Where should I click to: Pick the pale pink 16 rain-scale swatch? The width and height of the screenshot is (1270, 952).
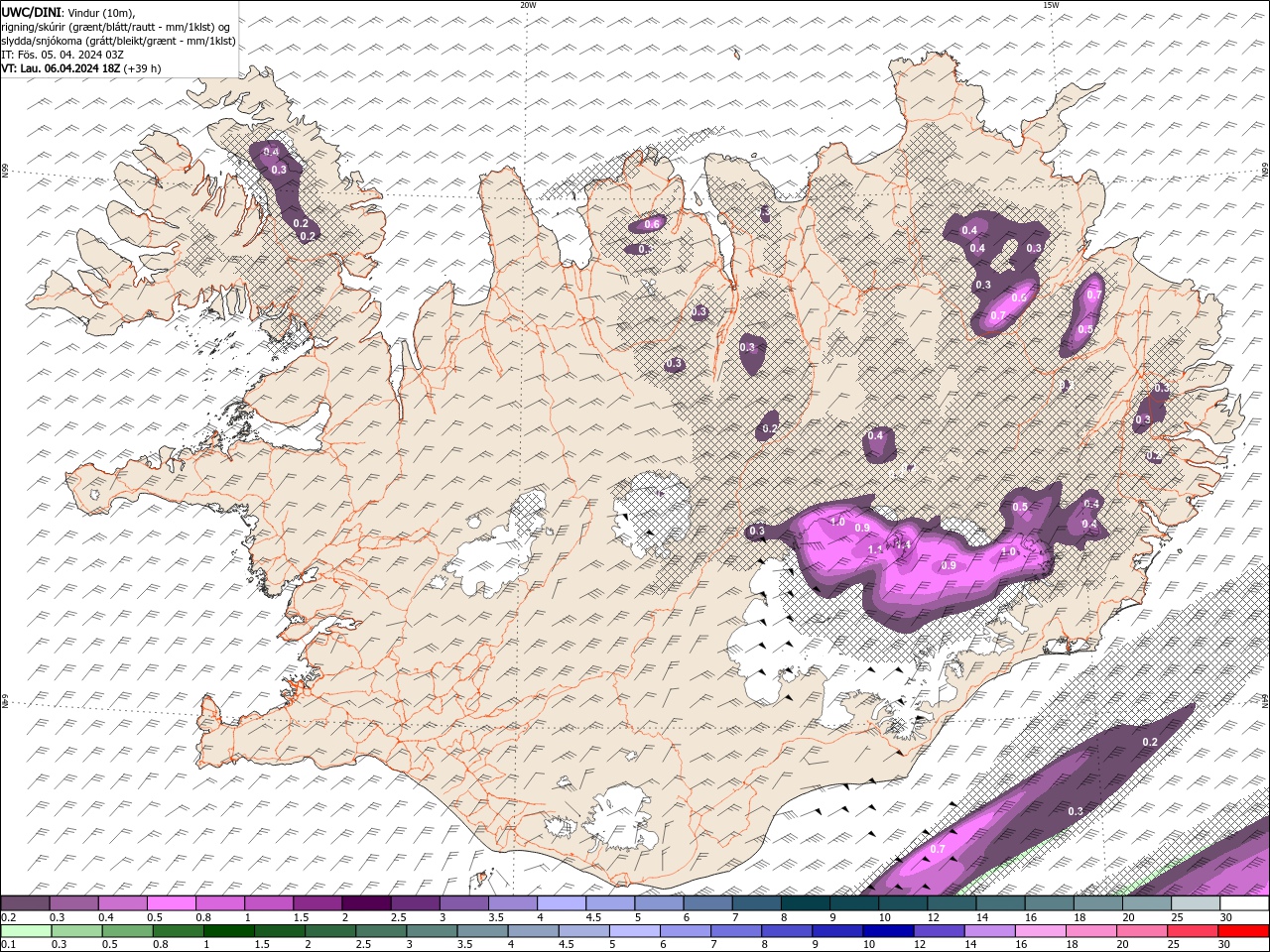pyautogui.click(x=1040, y=931)
